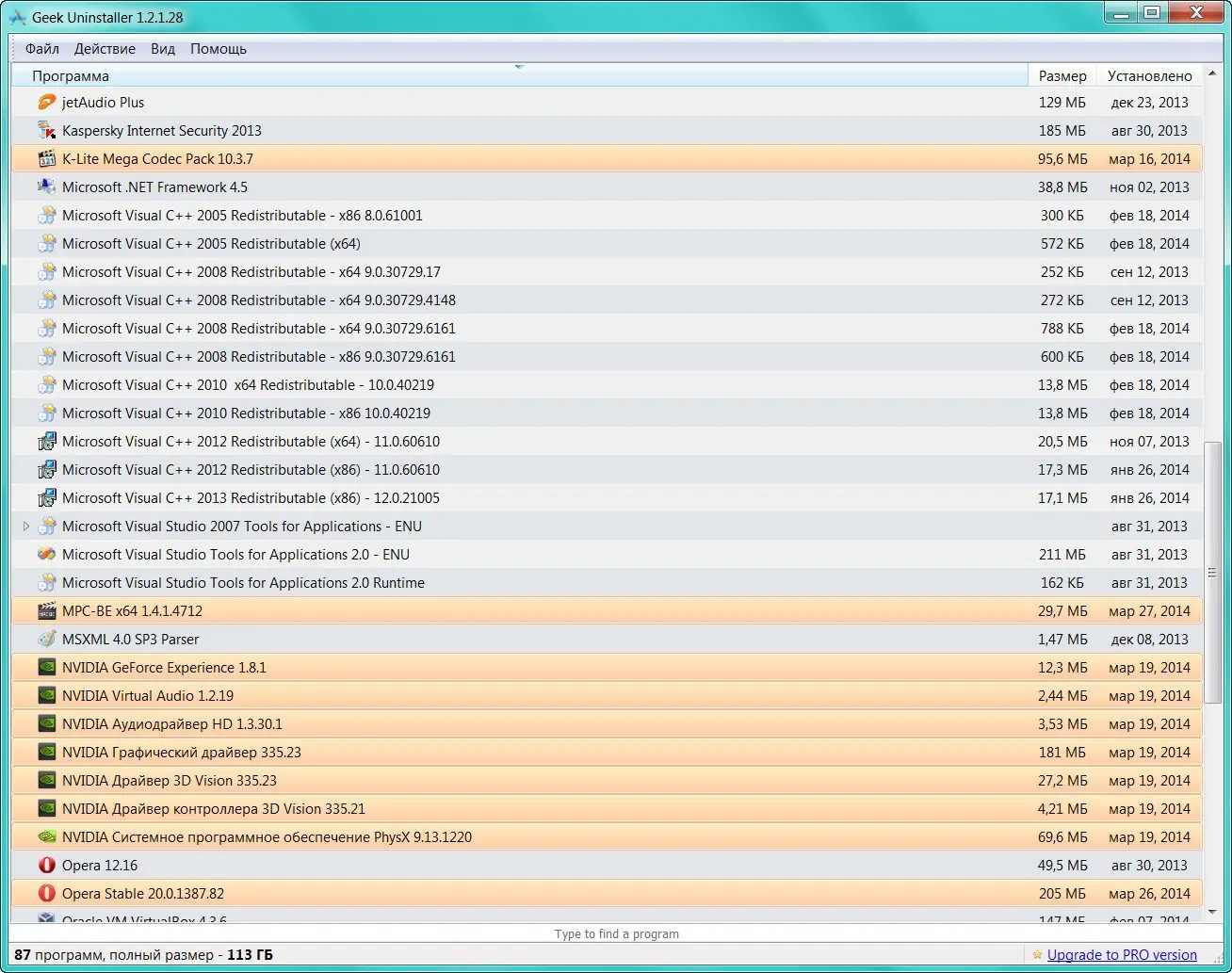The image size is (1232, 973).
Task: Click the дек 08, 2013 install date
Action: click(x=1149, y=639)
